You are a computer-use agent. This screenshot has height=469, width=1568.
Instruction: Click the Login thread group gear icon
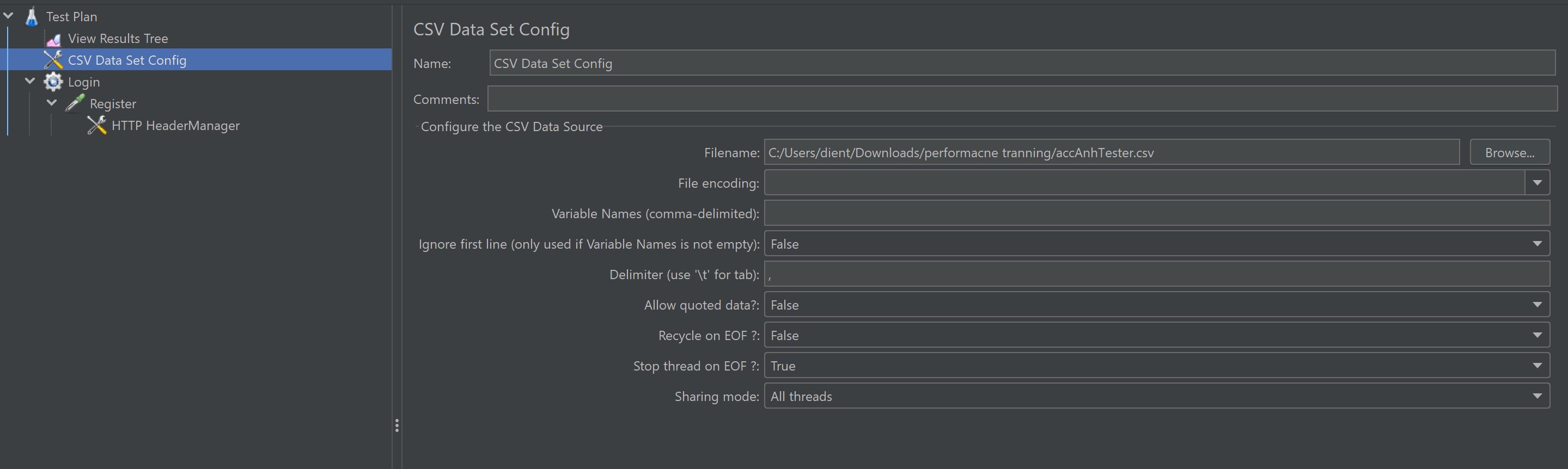coord(53,82)
